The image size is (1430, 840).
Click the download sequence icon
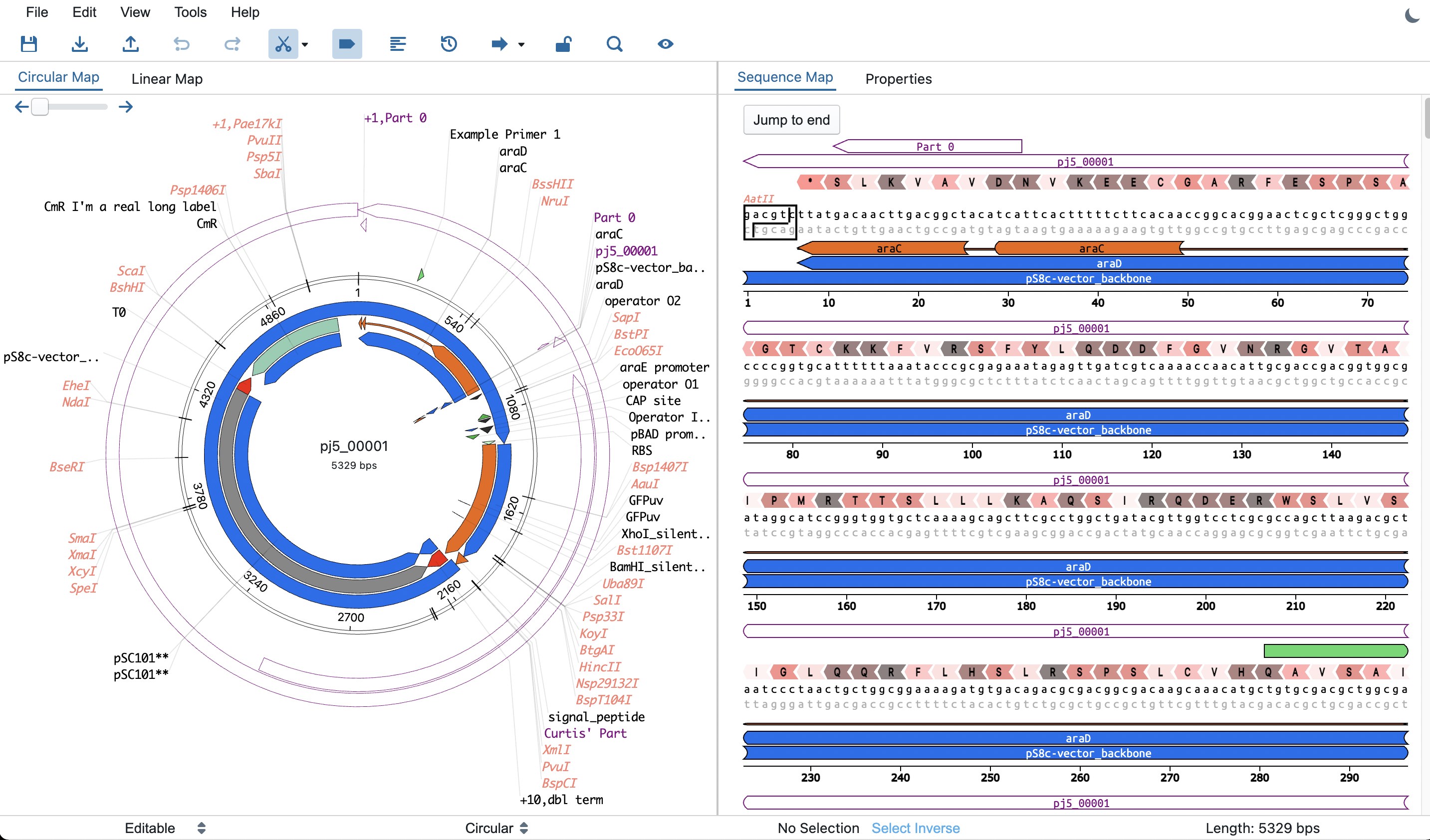coord(79,44)
